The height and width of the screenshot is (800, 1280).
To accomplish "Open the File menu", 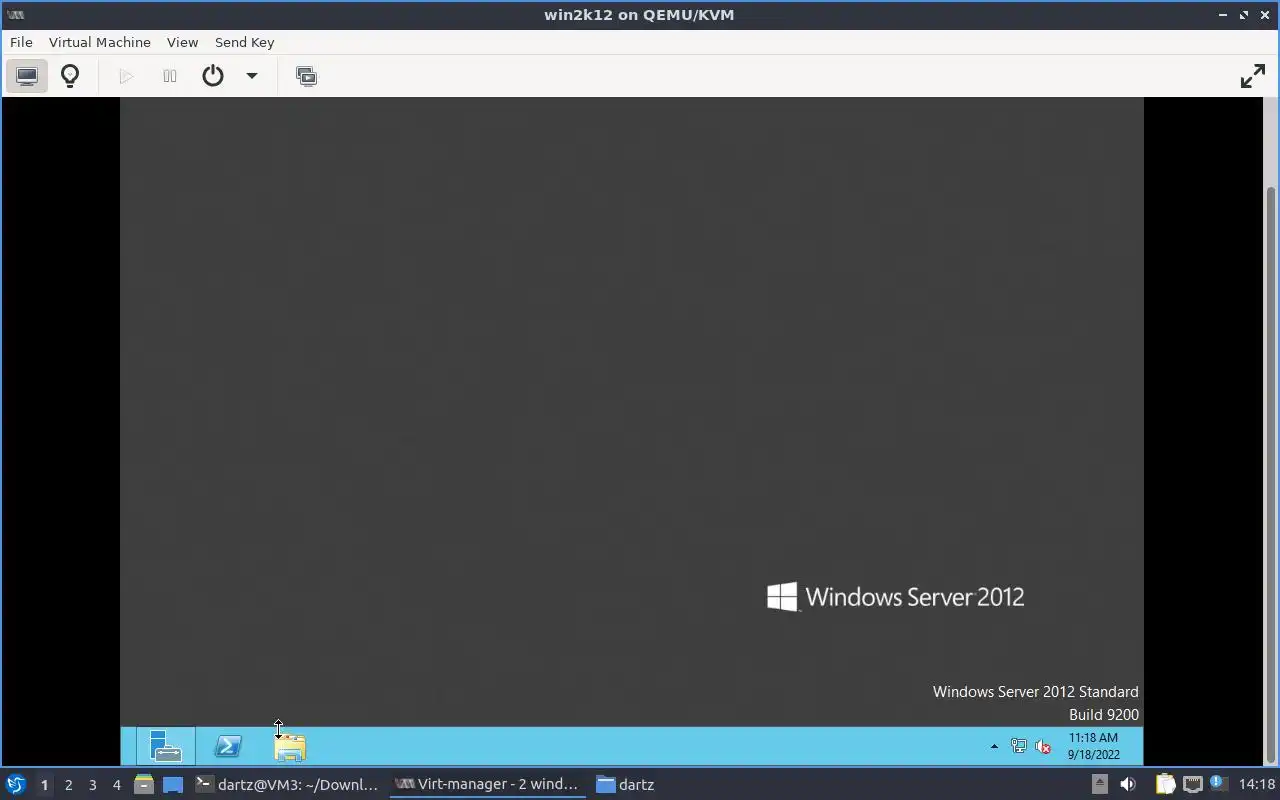I will point(21,42).
